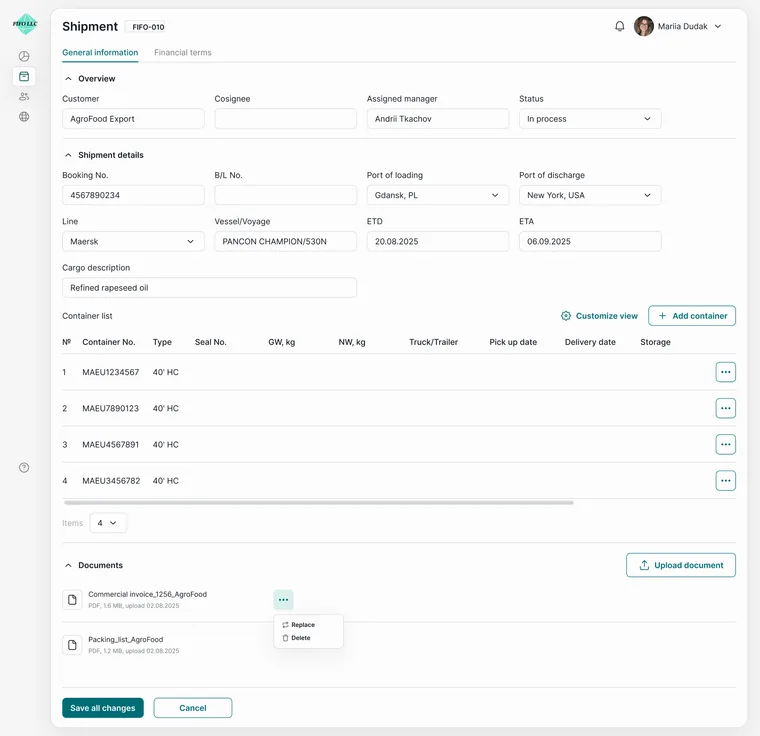Open the help question mark icon
Viewport: 760px width, 736px height.
24,467
